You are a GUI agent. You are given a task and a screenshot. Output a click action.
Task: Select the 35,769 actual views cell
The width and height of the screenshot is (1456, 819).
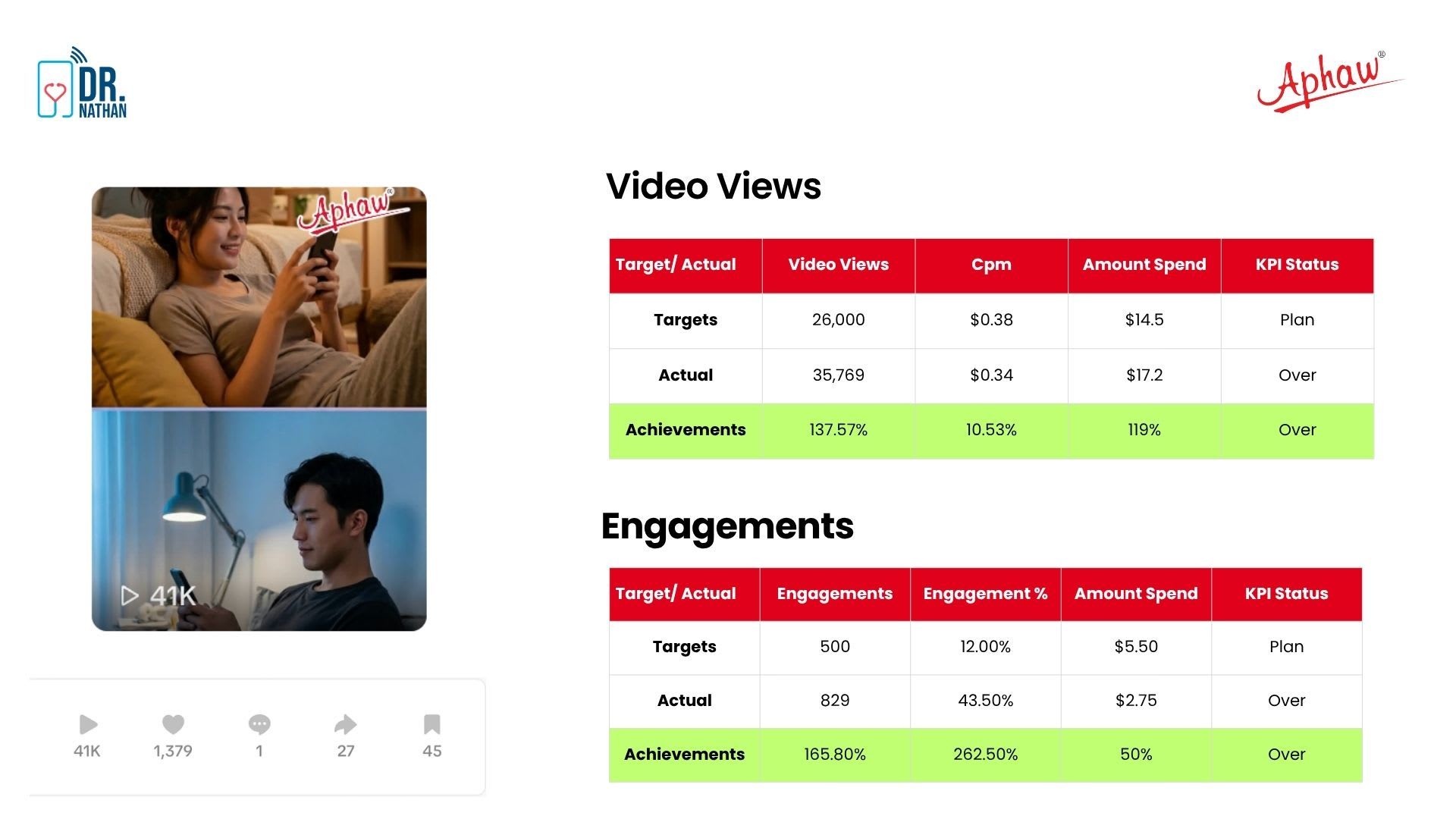839,375
